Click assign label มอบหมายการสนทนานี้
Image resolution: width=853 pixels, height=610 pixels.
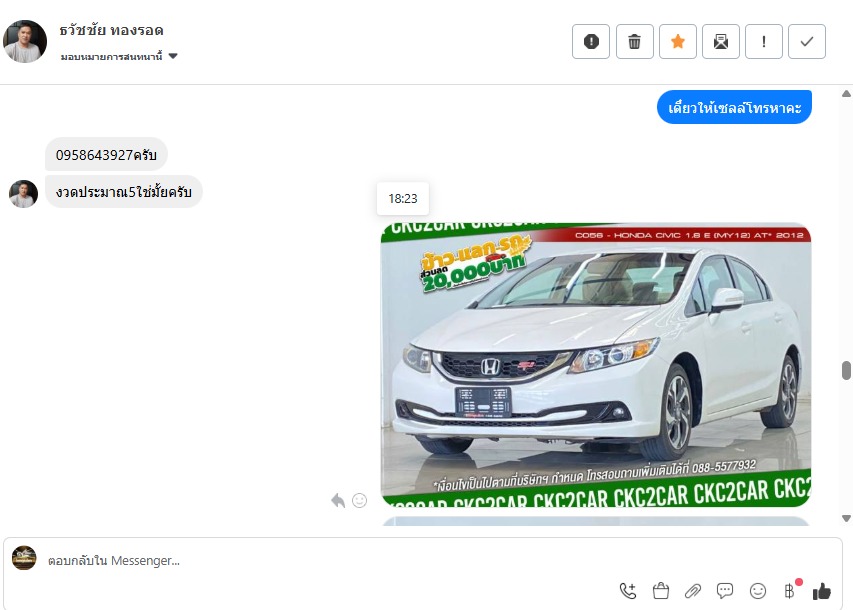pos(112,57)
